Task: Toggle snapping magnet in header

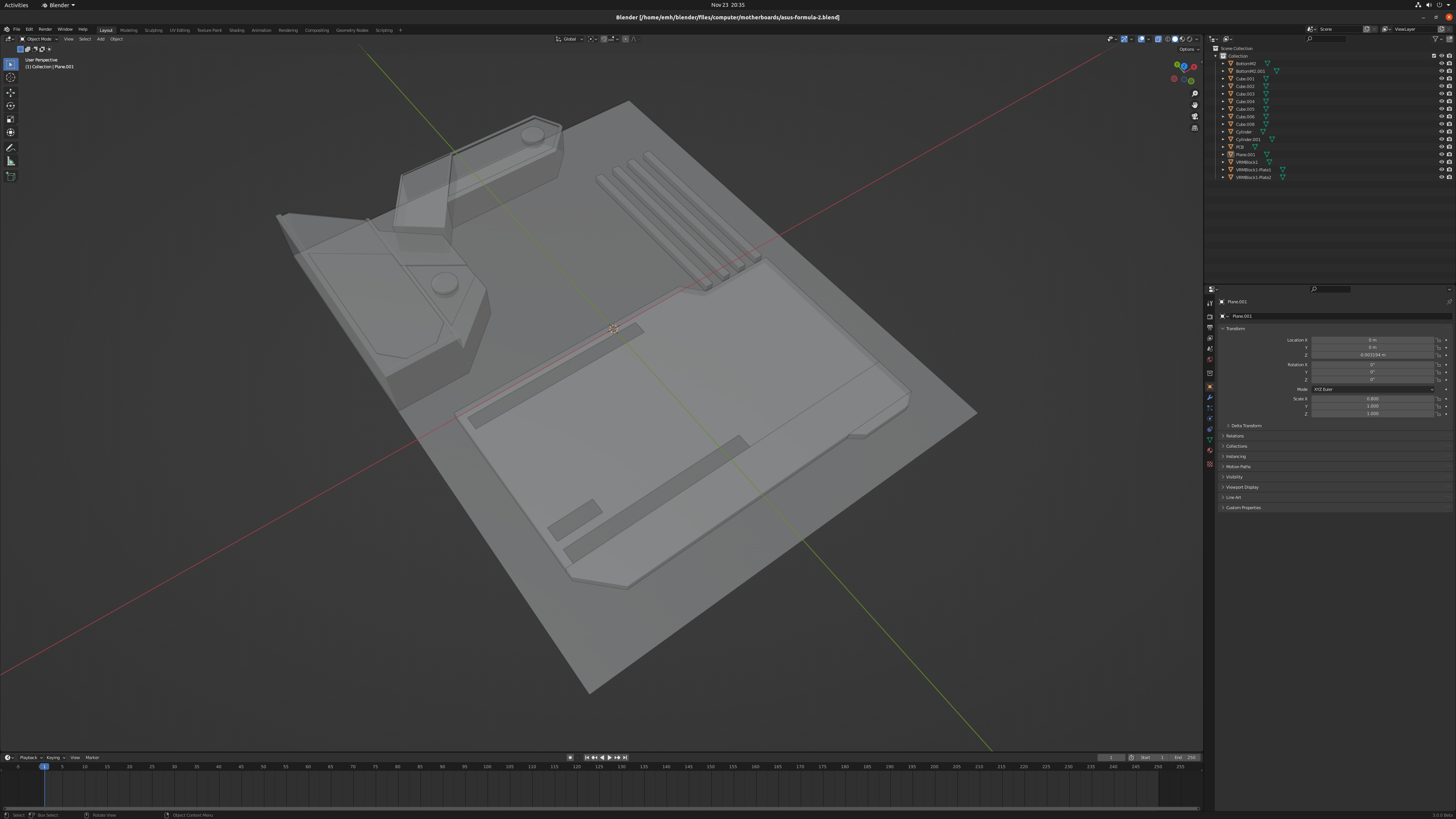Action: pyautogui.click(x=604, y=39)
